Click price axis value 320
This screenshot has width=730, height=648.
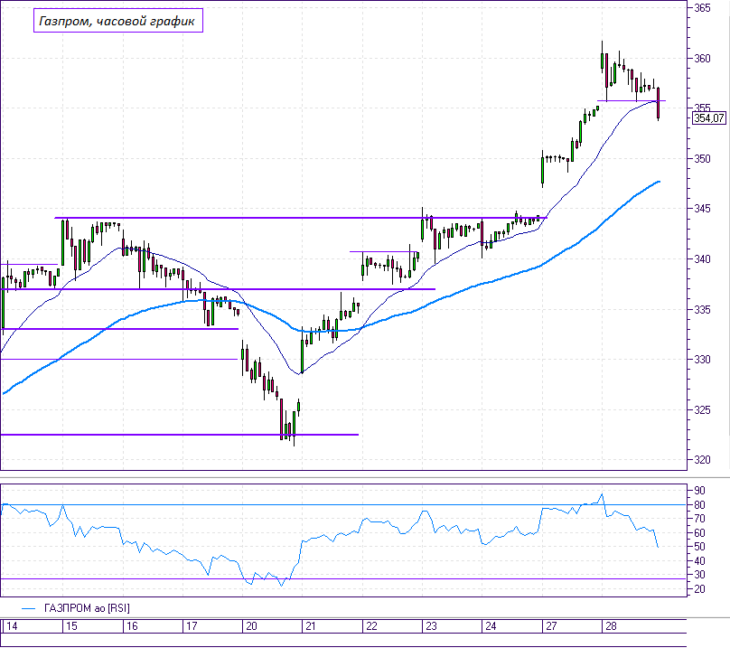coord(702,460)
